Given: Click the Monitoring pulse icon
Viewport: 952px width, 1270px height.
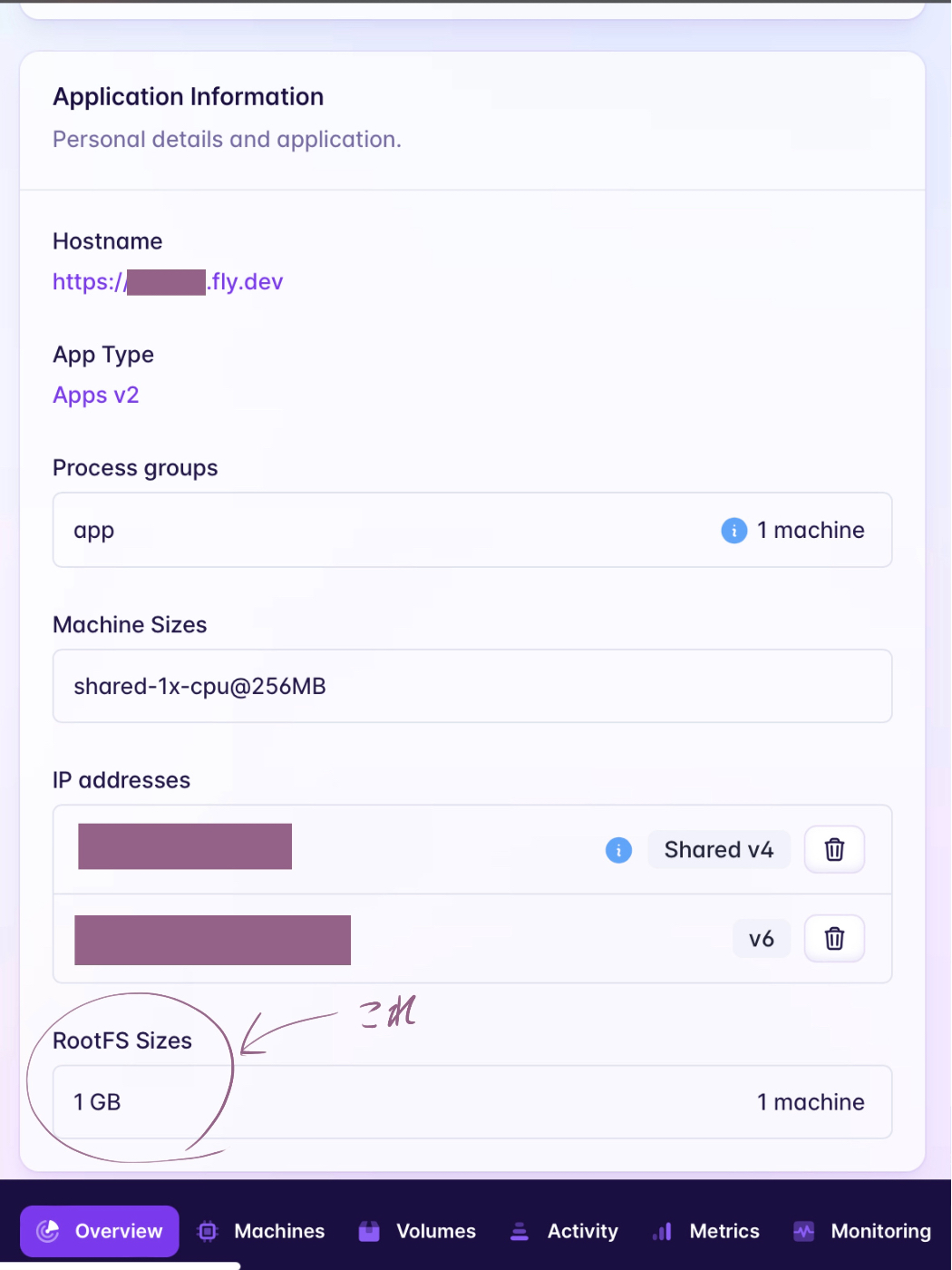Looking at the screenshot, I should [804, 1231].
